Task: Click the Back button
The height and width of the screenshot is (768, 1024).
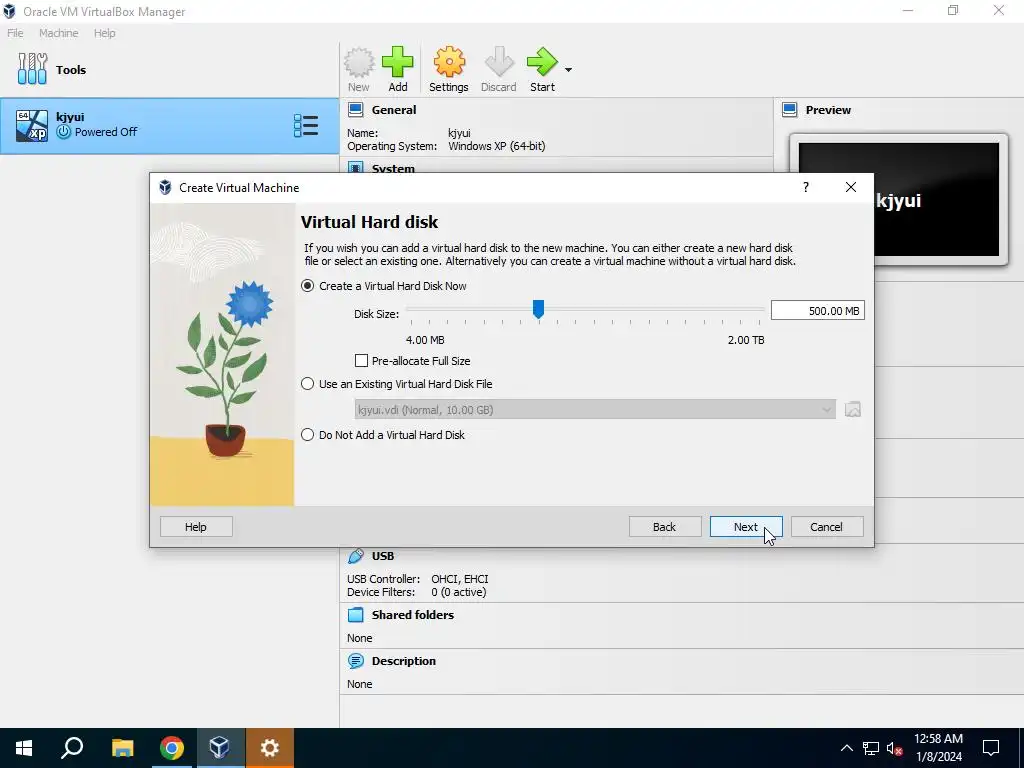Action: tap(665, 527)
